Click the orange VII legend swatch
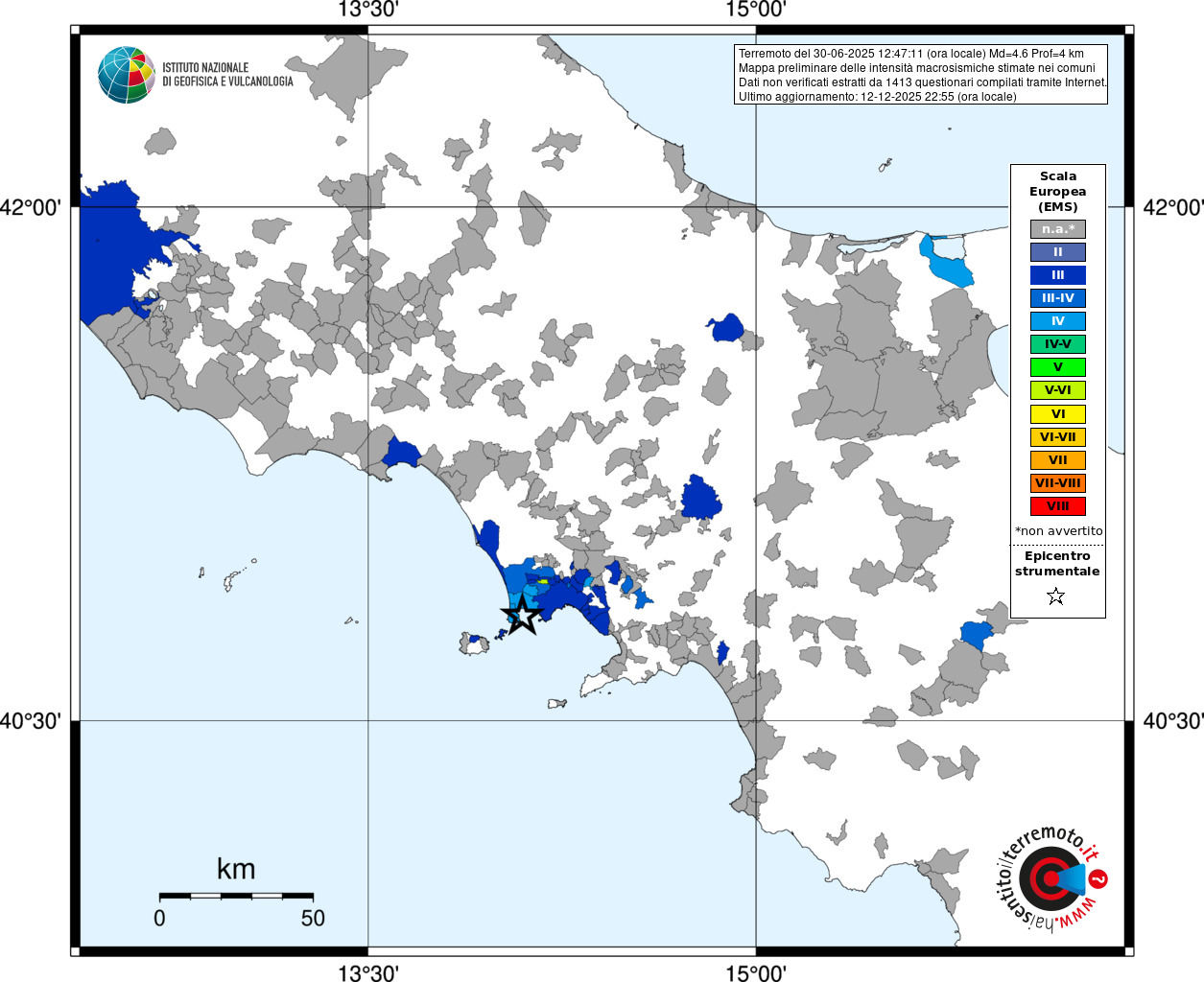 1057,460
